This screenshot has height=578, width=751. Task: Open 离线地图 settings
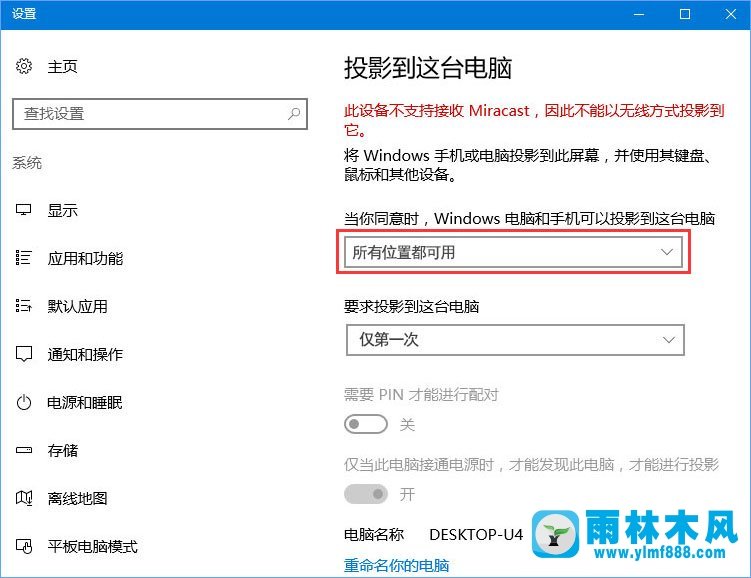tap(77, 499)
